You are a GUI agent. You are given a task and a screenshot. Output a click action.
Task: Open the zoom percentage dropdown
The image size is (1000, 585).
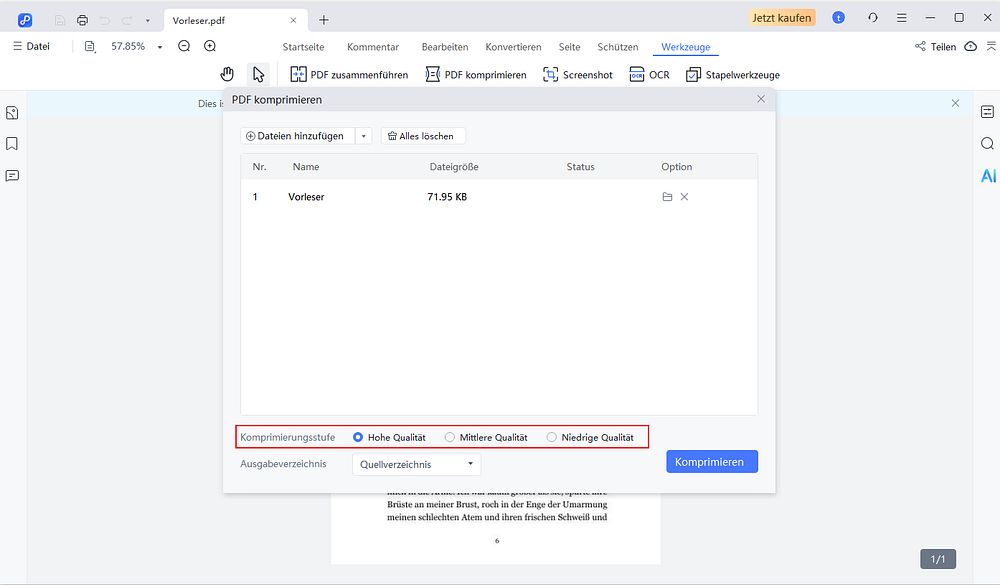159,47
